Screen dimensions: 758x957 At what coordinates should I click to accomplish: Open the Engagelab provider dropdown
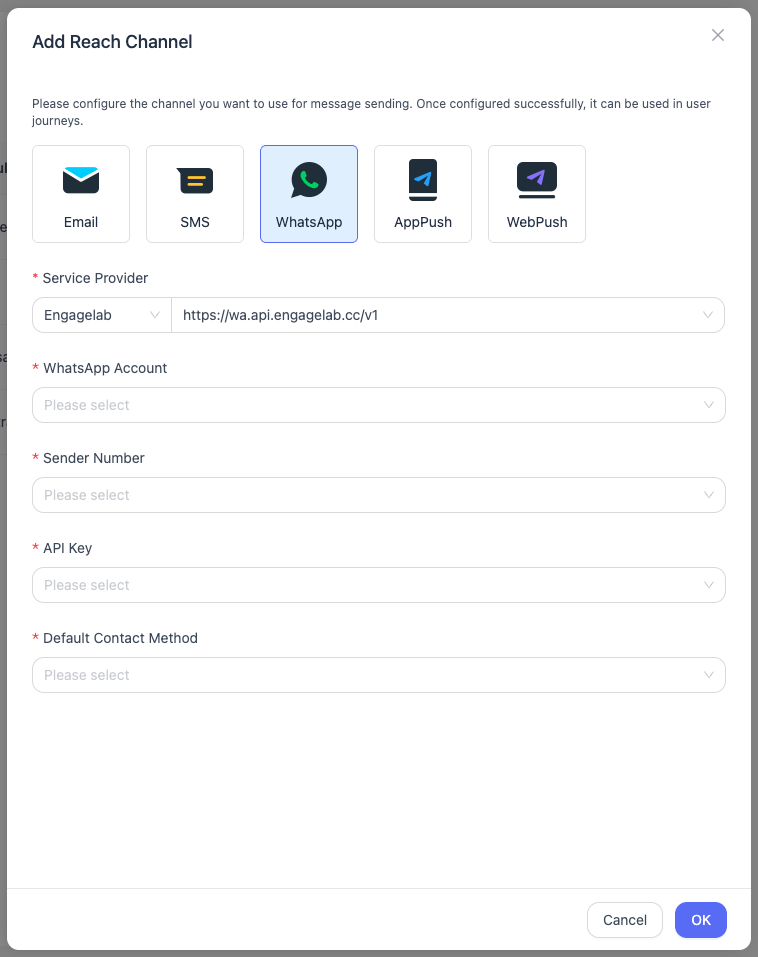(x=102, y=315)
